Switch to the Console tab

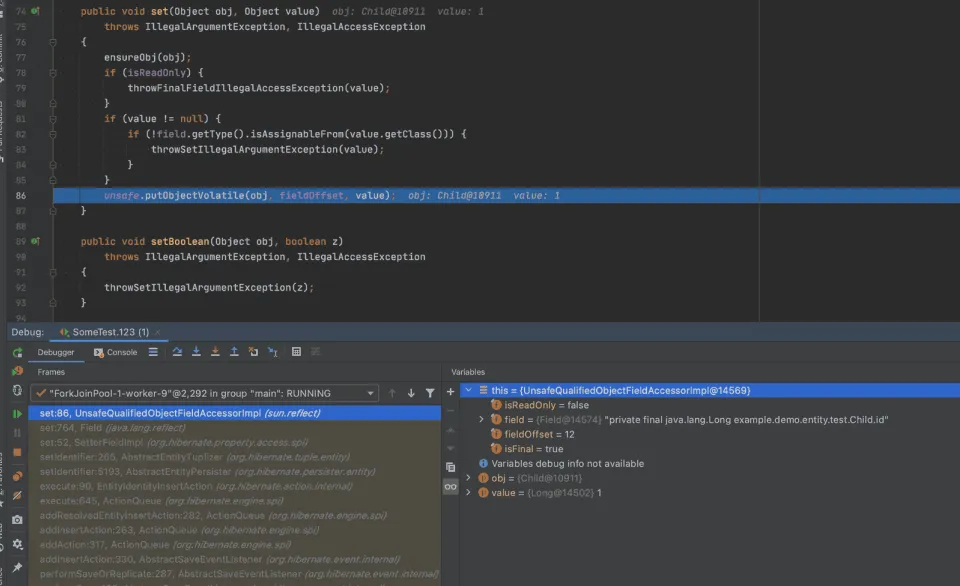pos(115,352)
